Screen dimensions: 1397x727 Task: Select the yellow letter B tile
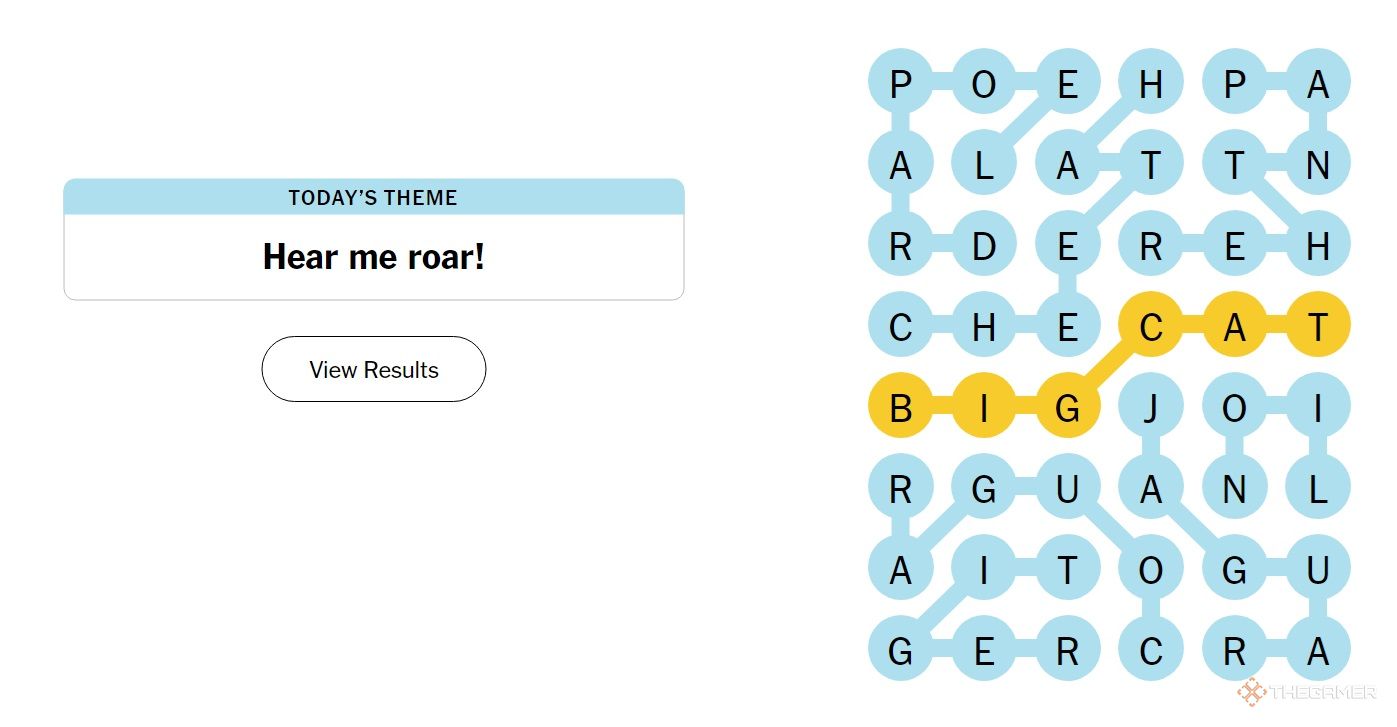click(x=901, y=407)
